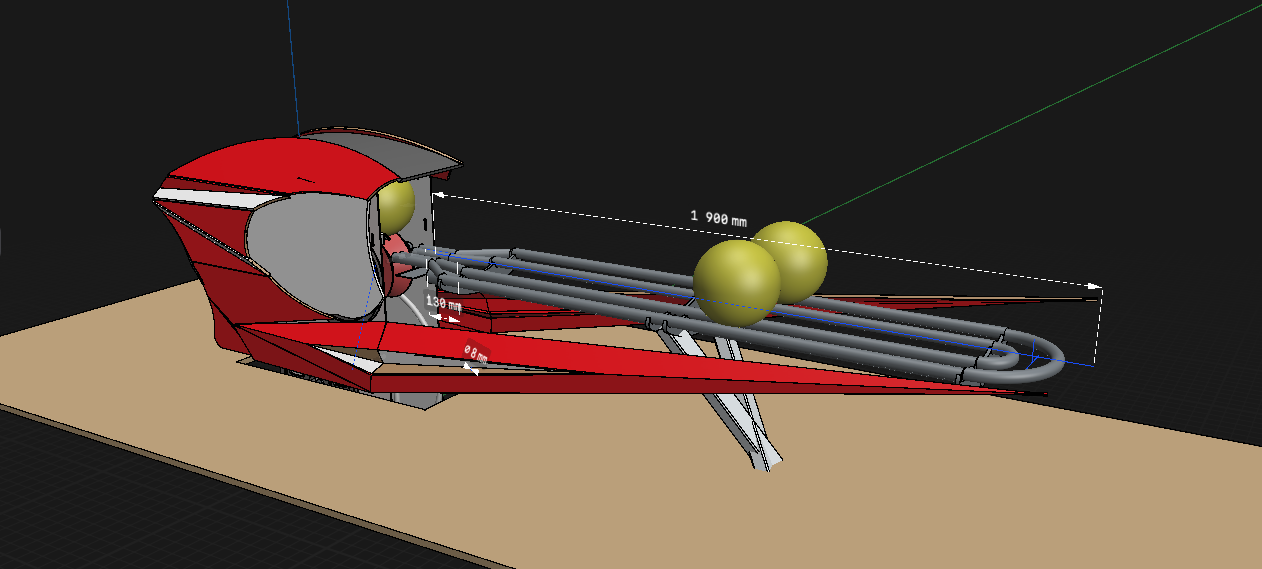
Task: Select the pink disc behind the housing
Action: tap(395, 267)
